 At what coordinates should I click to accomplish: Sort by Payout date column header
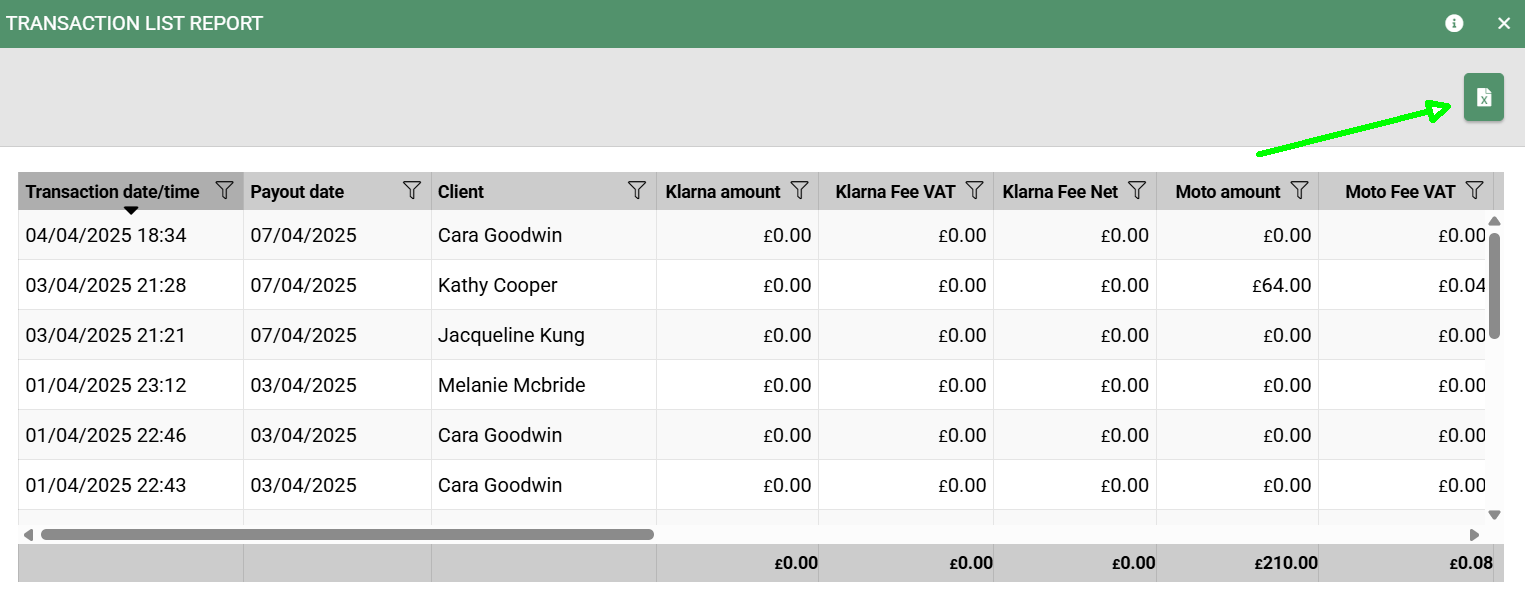tap(297, 191)
